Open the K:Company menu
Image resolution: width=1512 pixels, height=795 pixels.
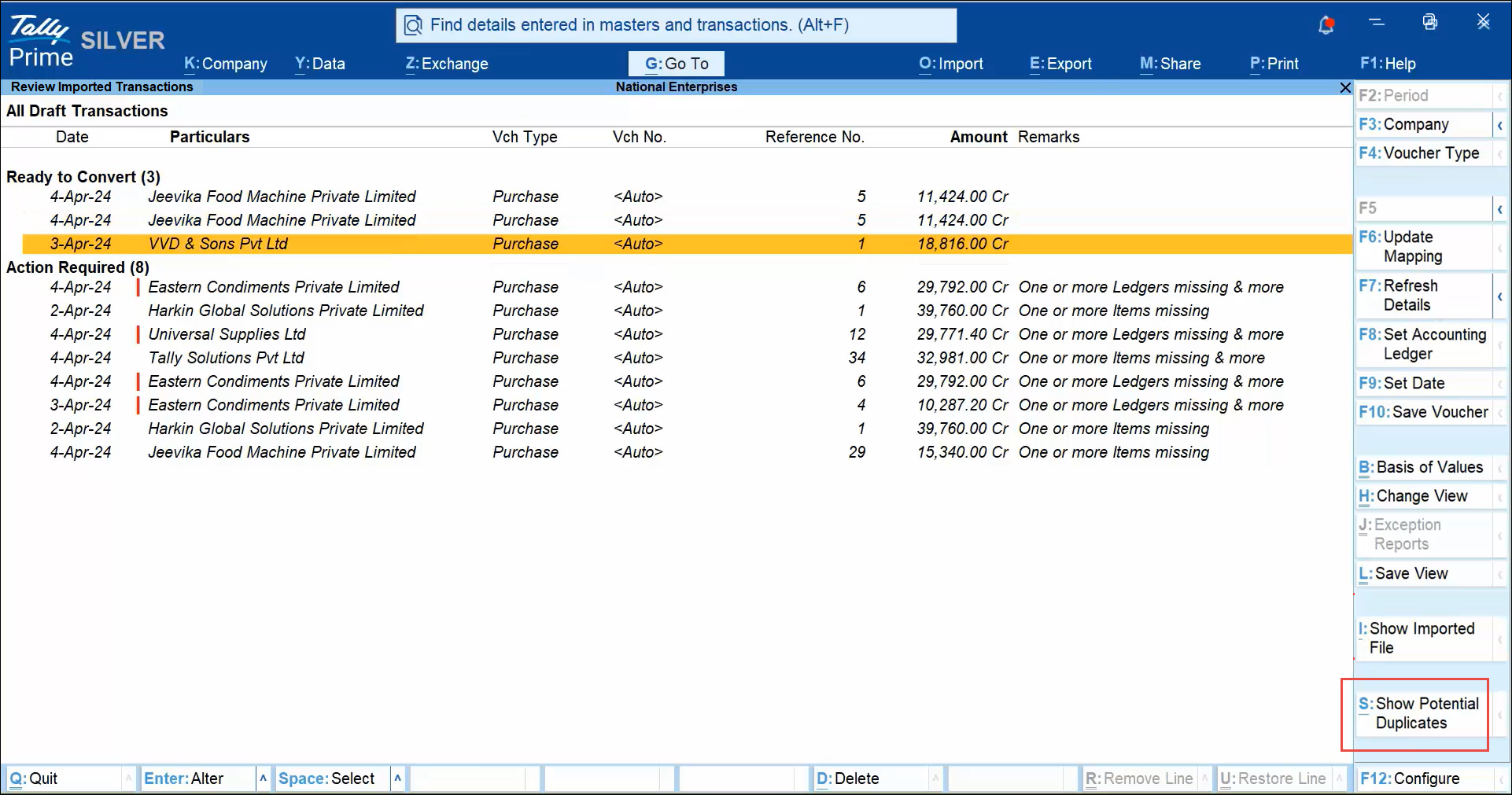click(226, 64)
